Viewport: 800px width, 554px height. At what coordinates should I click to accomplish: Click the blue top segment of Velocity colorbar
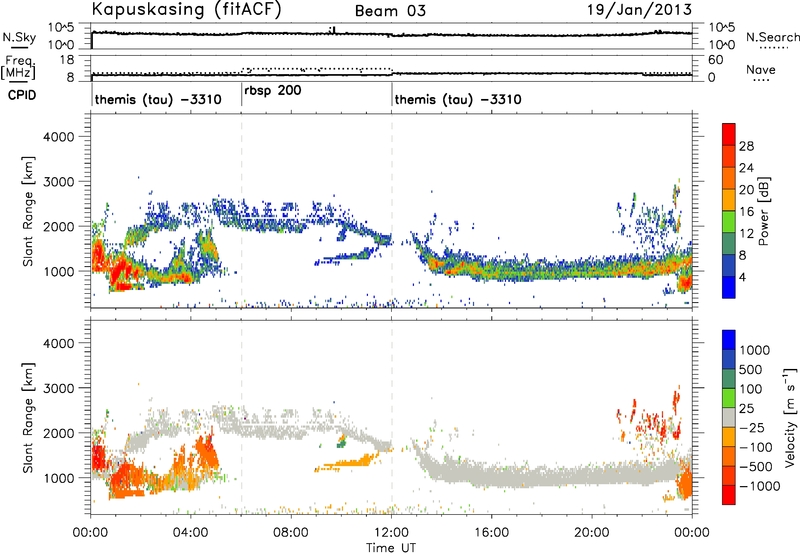(x=729, y=340)
